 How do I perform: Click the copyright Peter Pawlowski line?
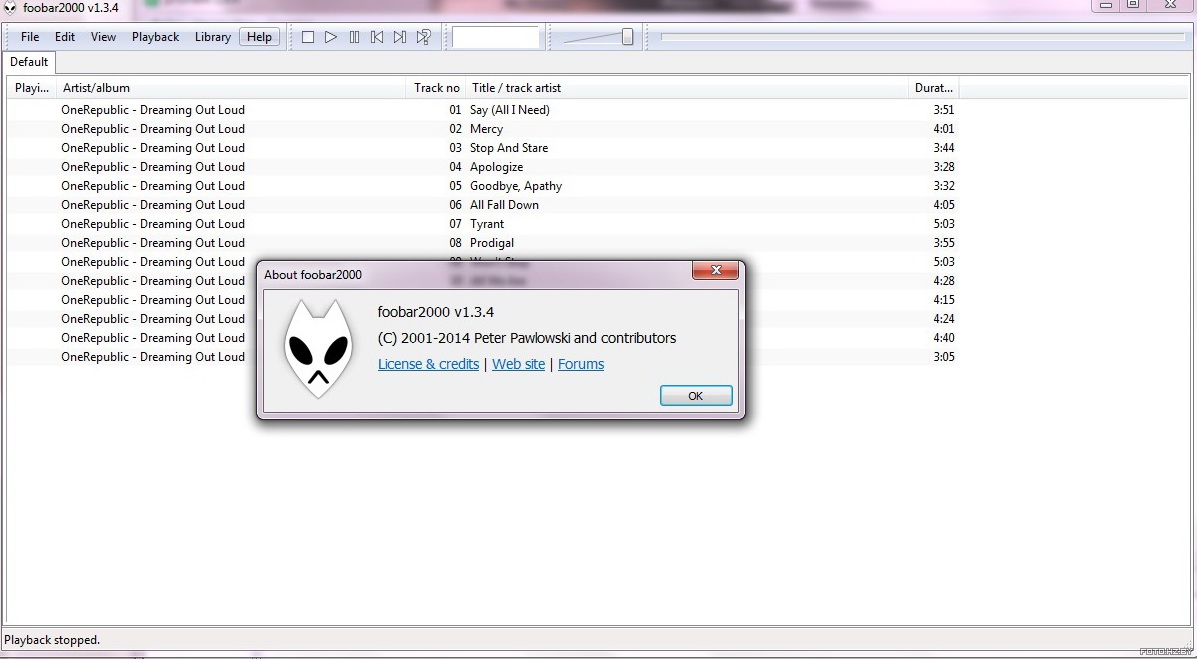coord(527,338)
